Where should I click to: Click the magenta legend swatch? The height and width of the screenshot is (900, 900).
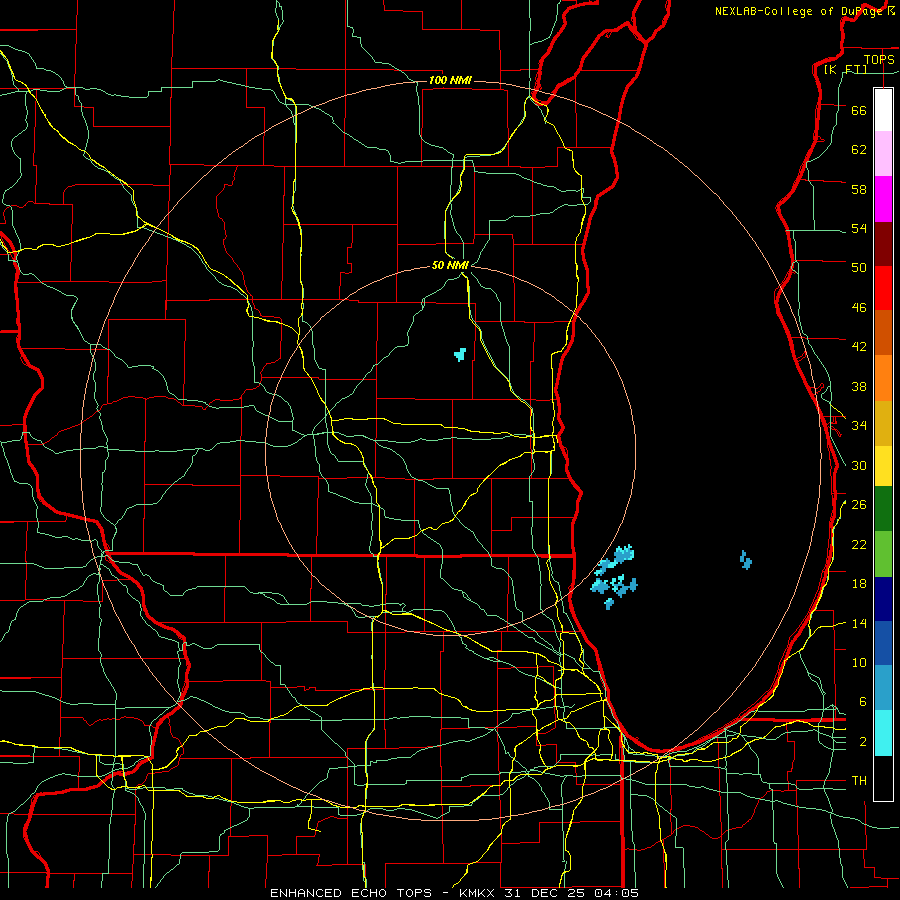pyautogui.click(x=883, y=199)
